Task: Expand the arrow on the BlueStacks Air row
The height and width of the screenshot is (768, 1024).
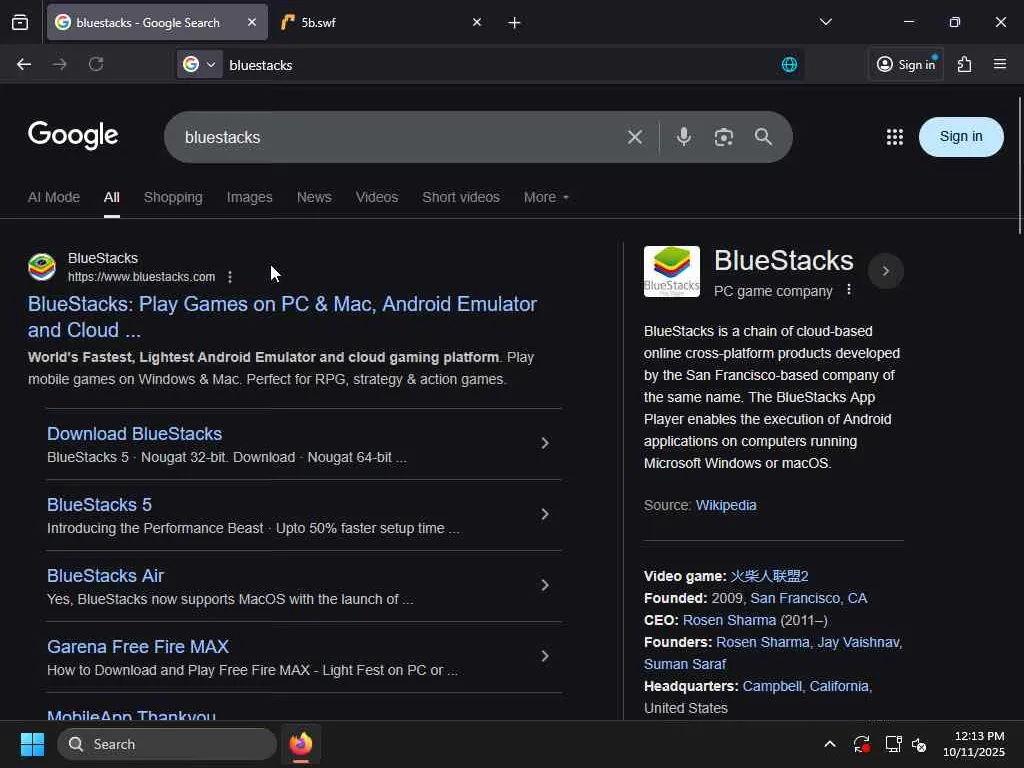Action: point(545,586)
